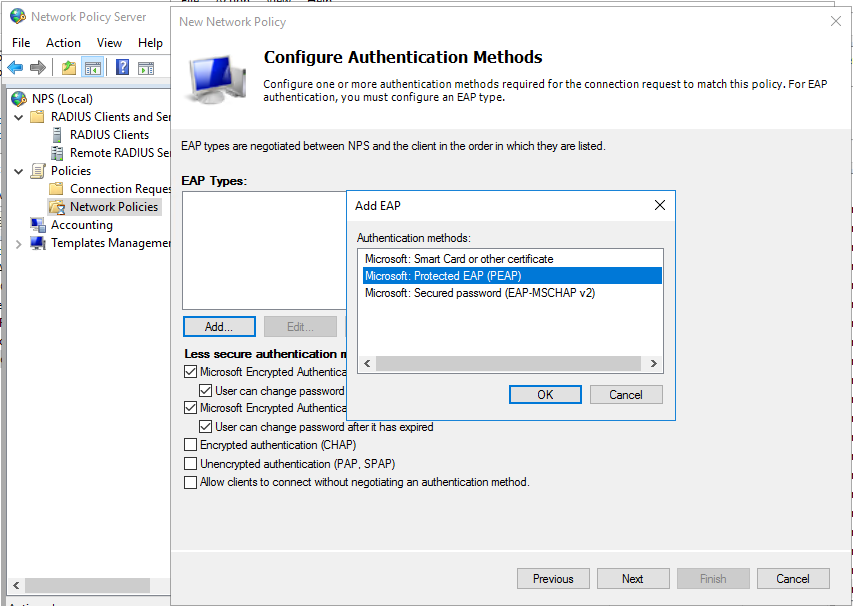This screenshot has width=853, height=606.
Task: Click Next in the wizard
Action: click(x=633, y=578)
